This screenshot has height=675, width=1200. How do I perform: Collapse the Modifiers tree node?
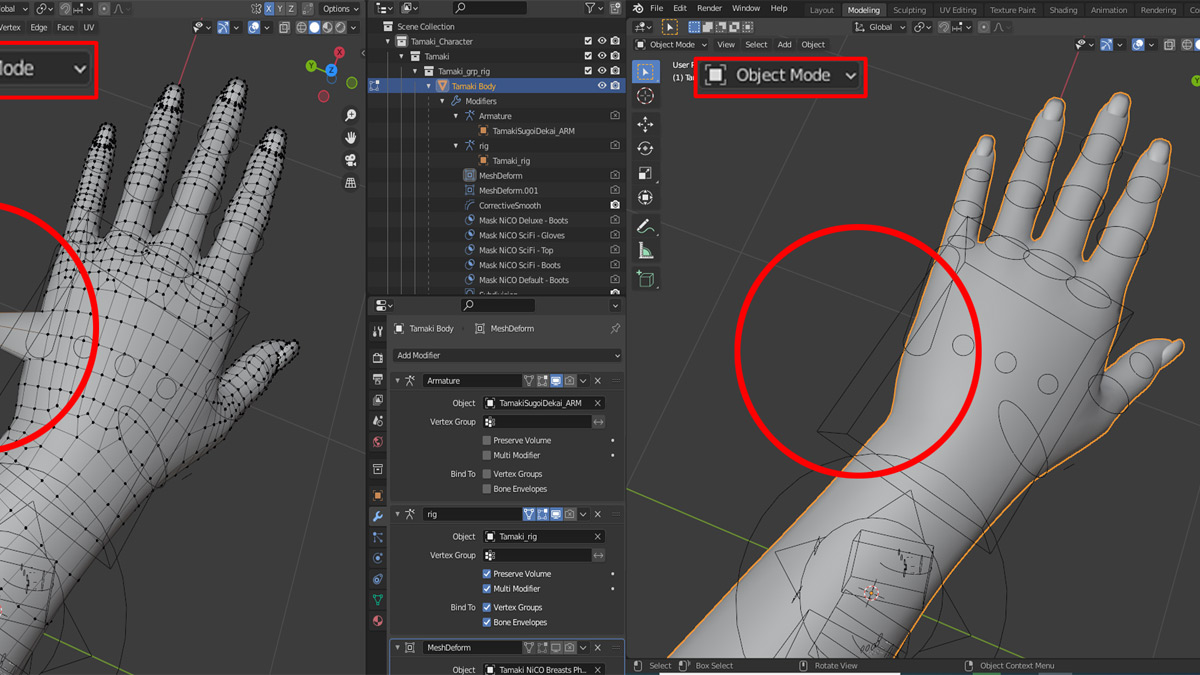(443, 101)
